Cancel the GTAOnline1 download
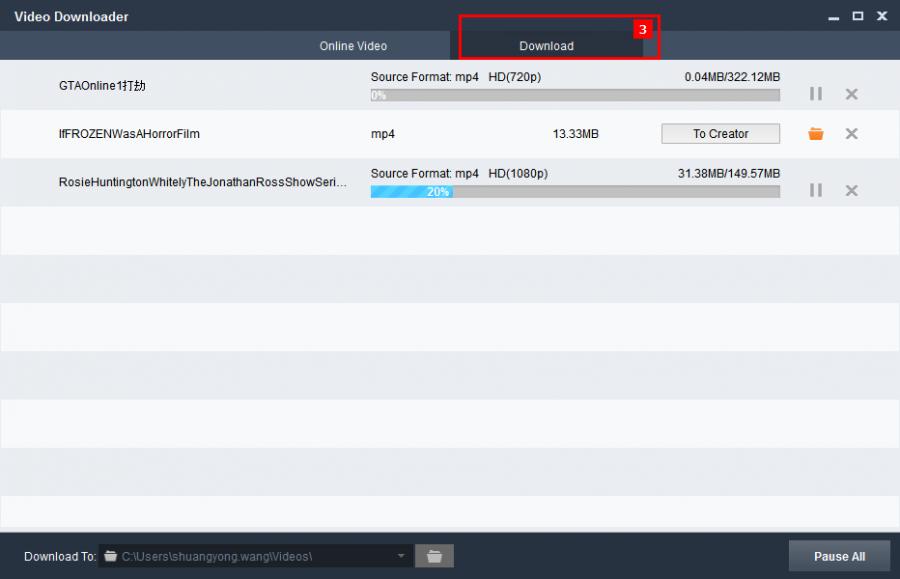This screenshot has height=579, width=900. [851, 94]
